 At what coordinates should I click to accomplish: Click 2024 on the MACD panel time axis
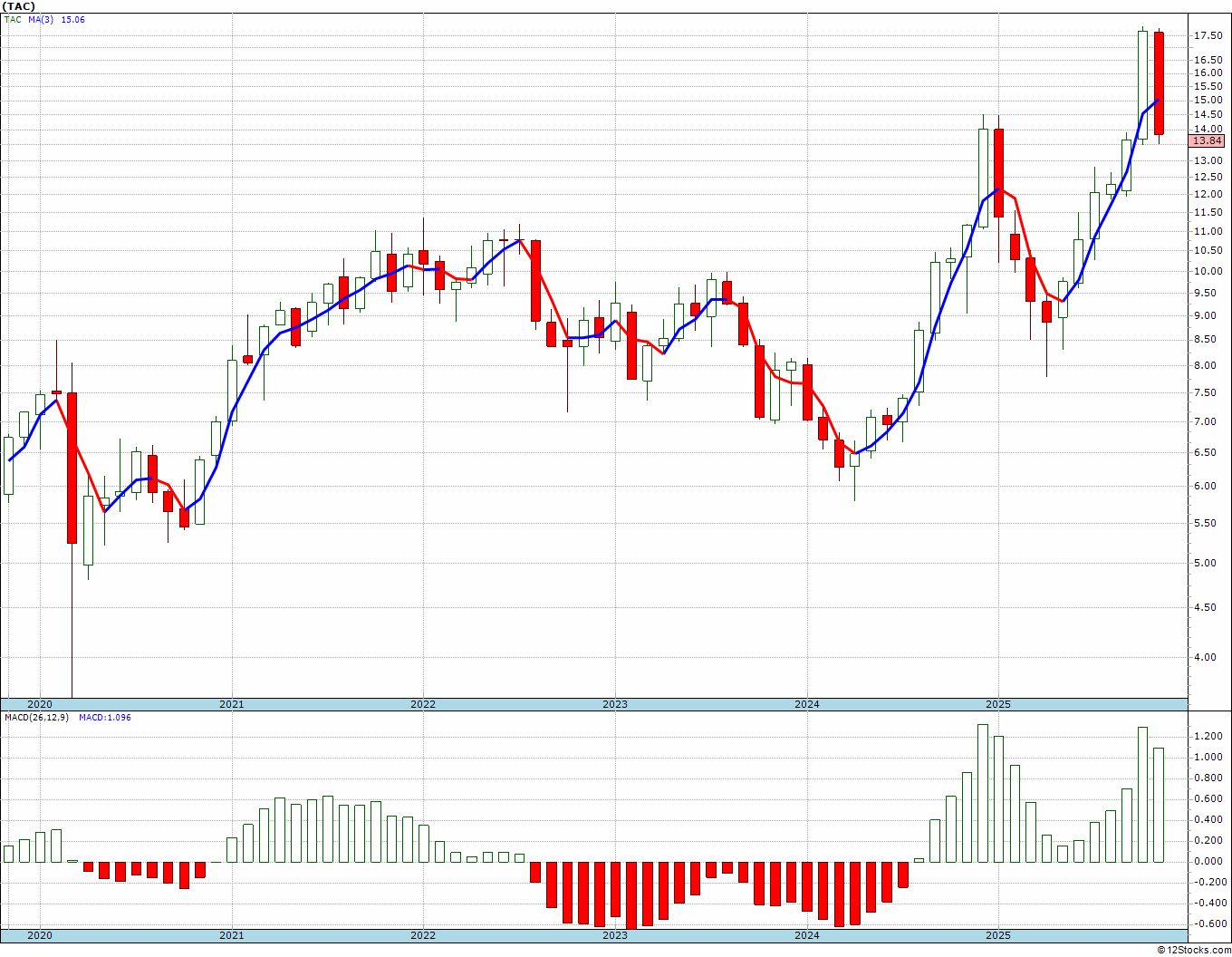pos(807,935)
